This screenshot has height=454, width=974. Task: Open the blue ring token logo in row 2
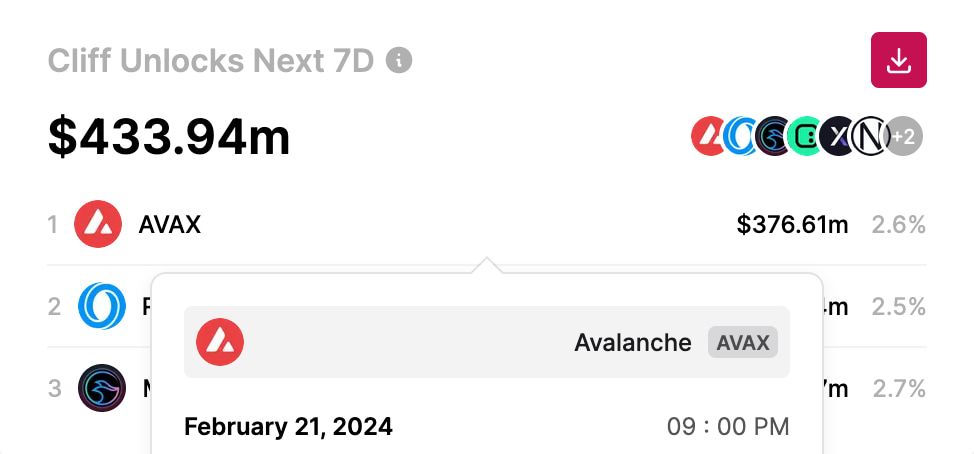(x=102, y=306)
